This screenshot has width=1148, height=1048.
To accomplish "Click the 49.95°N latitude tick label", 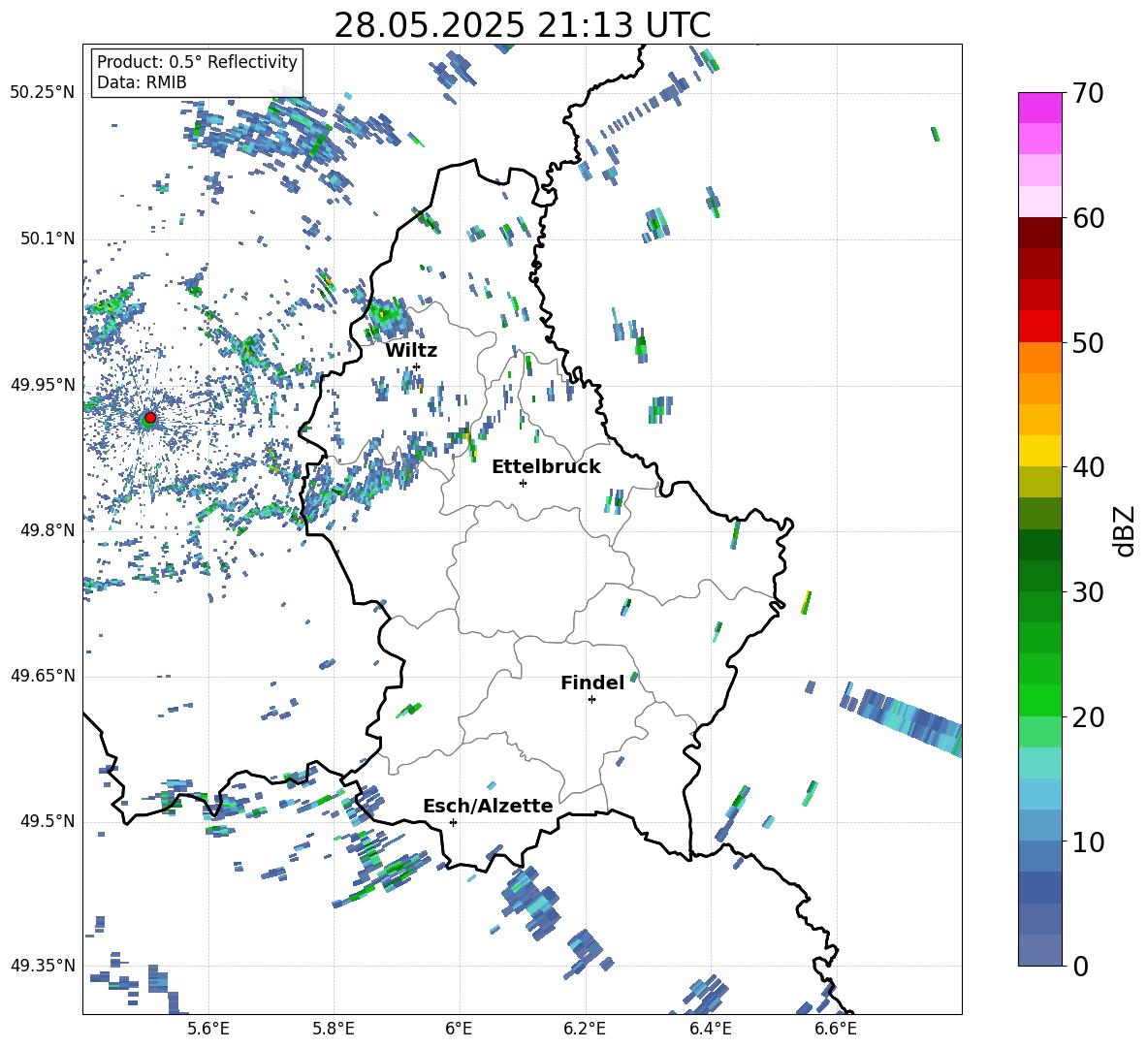I will point(43,385).
